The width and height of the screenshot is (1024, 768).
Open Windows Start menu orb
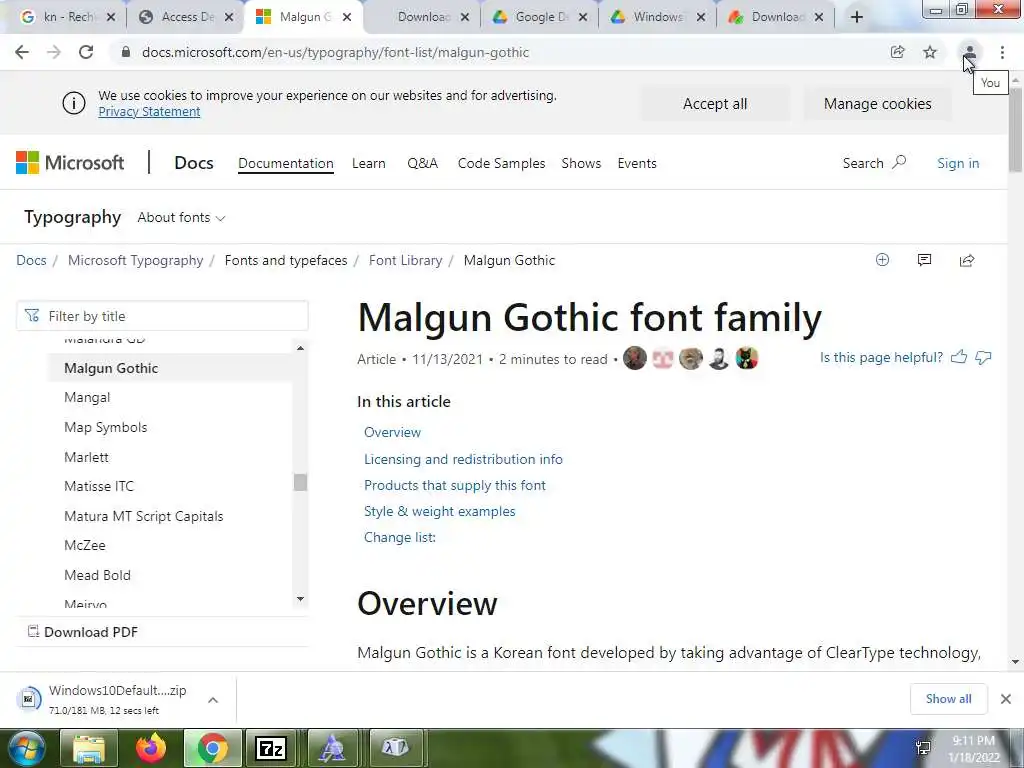pyautogui.click(x=27, y=748)
